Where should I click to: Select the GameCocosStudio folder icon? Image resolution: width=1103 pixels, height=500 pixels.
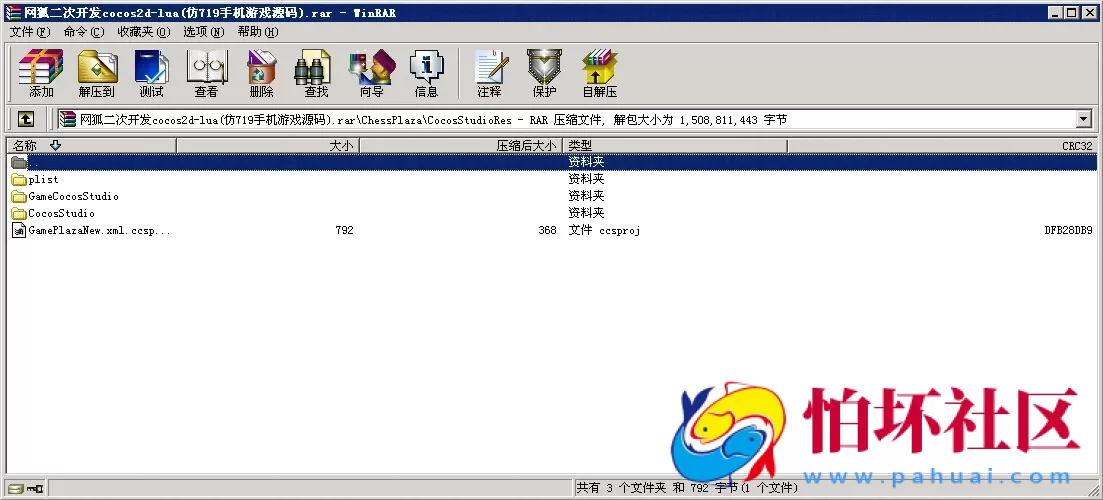pyautogui.click(x=19, y=196)
